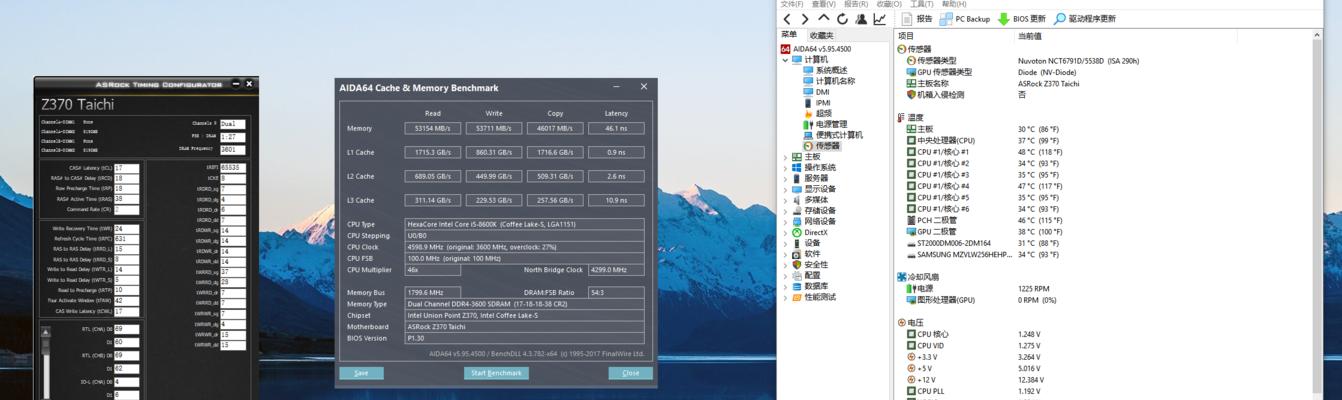Image resolution: width=1342 pixels, height=400 pixels.
Task: Select 电源管理 in the tree
Action: pos(824,125)
